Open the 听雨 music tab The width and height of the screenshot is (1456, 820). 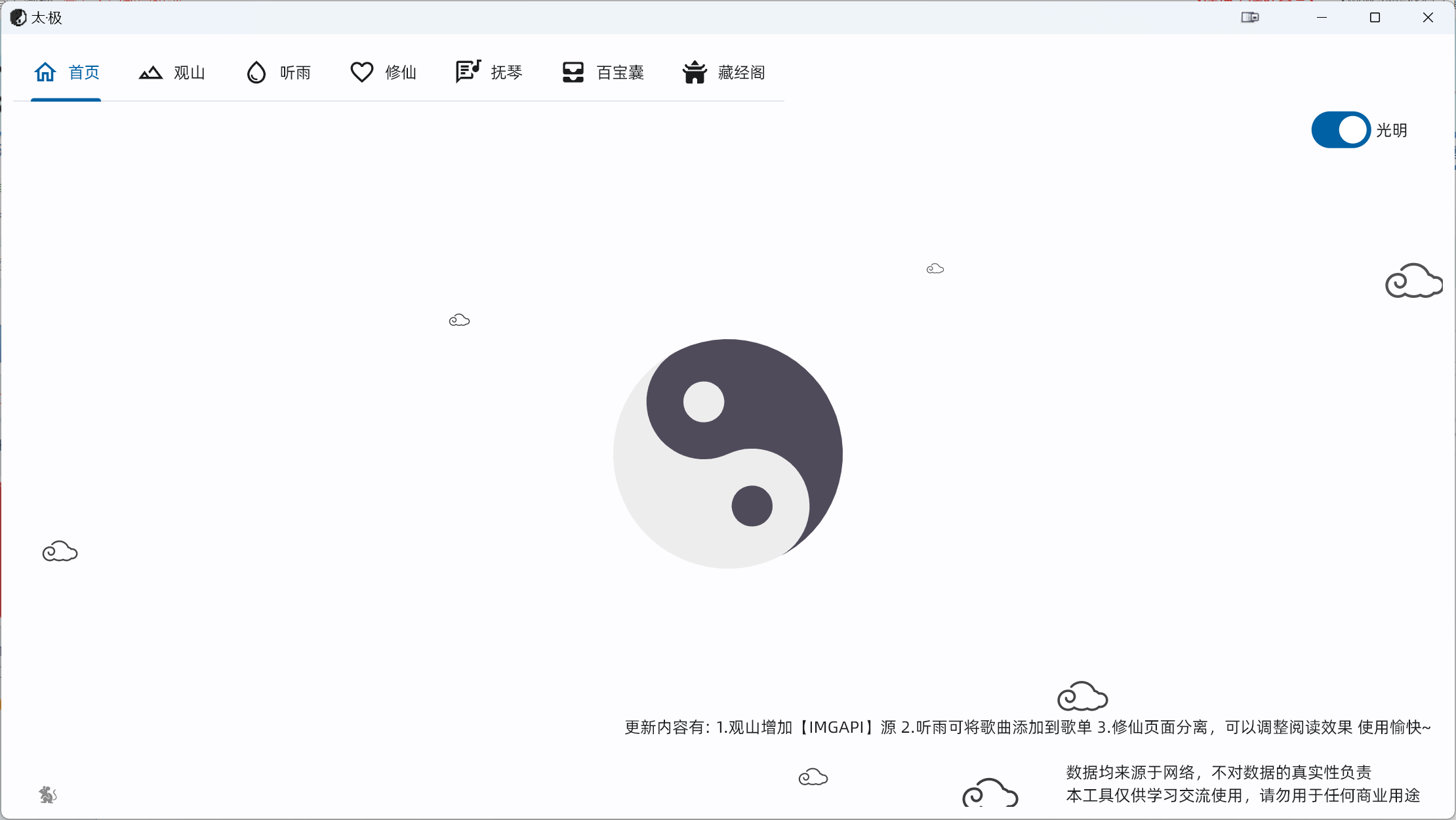click(x=278, y=72)
